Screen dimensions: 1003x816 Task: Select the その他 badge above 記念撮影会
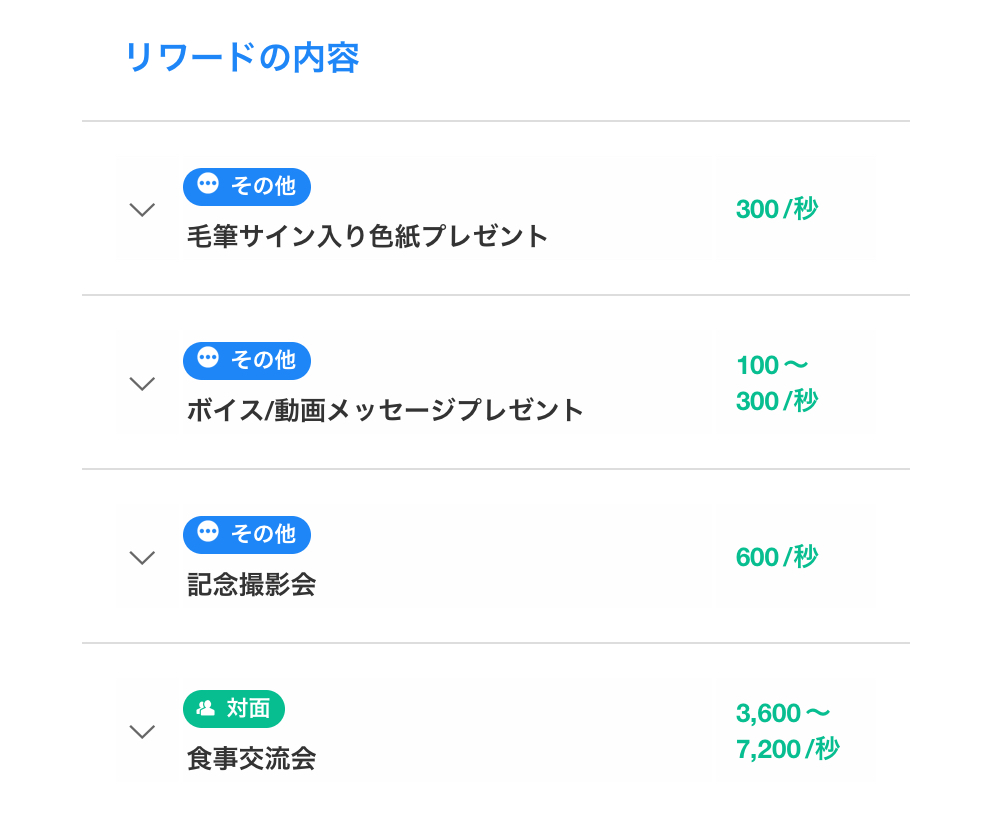pos(247,535)
